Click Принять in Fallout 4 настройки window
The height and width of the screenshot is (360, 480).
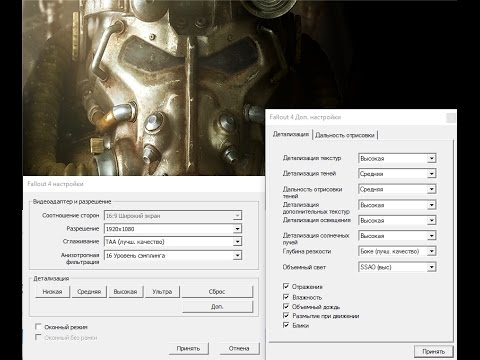click(x=188, y=348)
